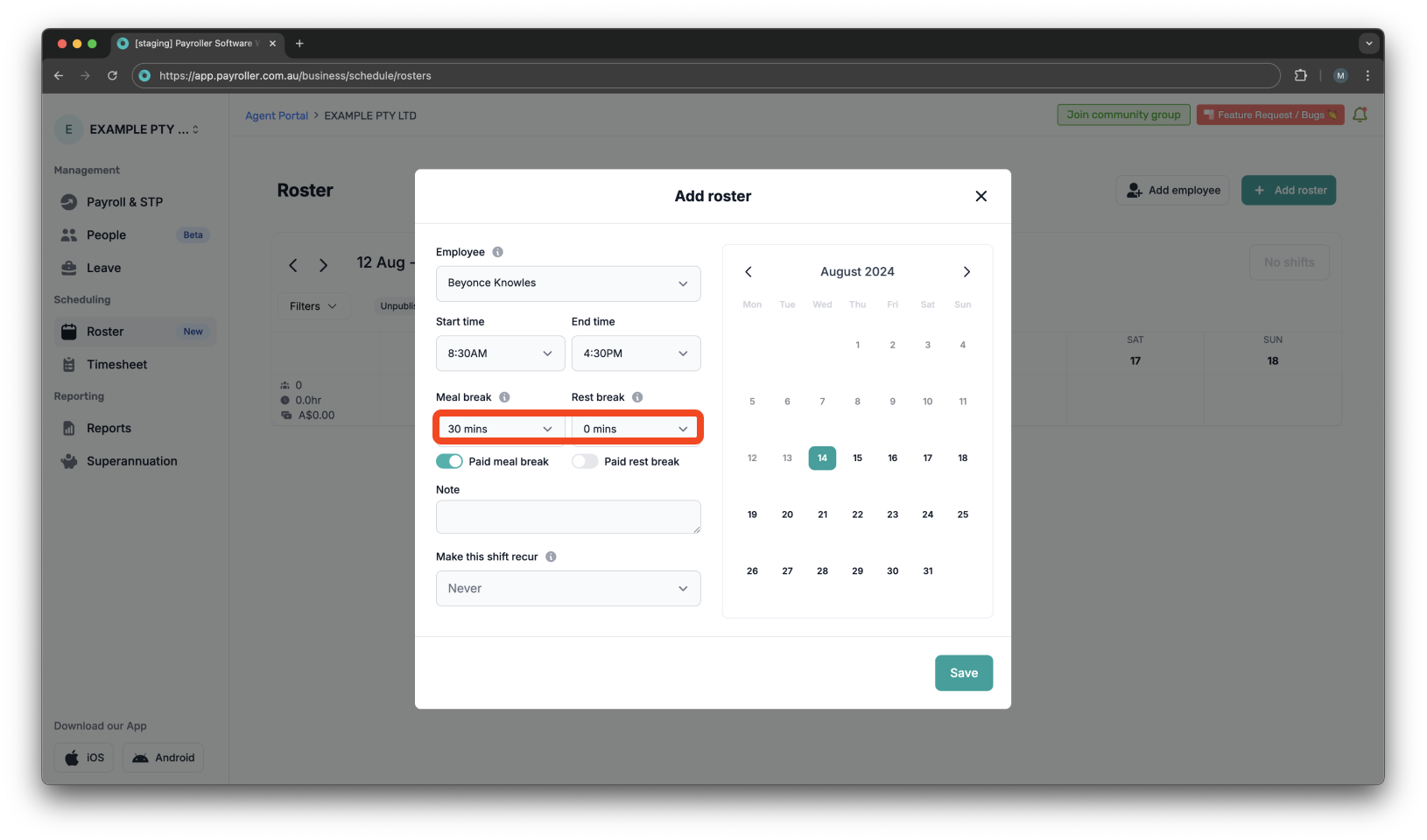Select August 14 on calendar
1427x840 pixels.
822,458
